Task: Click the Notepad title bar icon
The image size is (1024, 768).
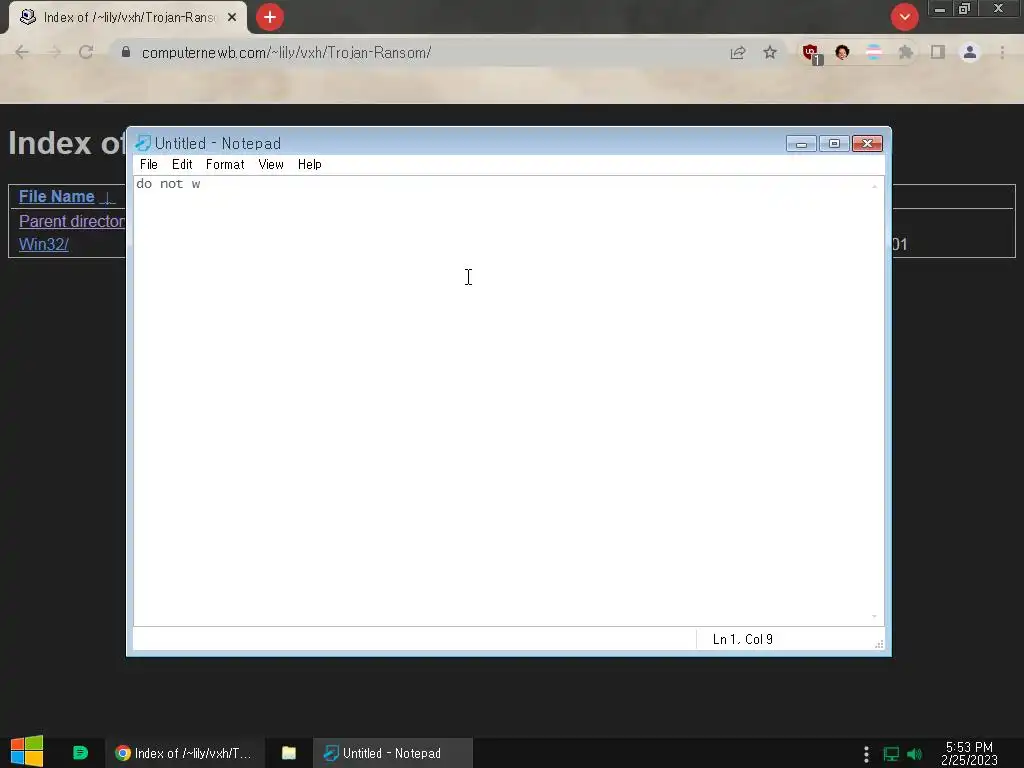Action: [x=142, y=143]
